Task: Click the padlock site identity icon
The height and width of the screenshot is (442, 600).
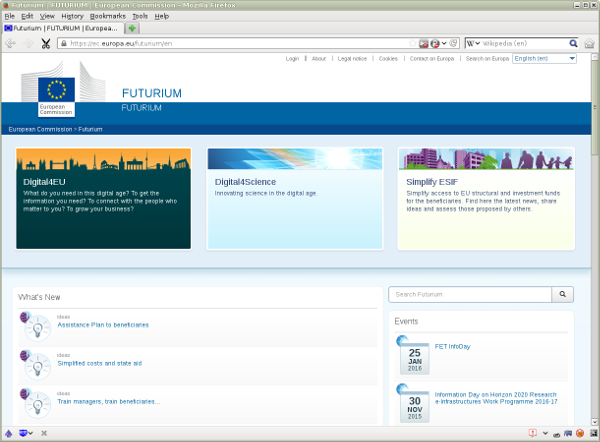Action: [64, 44]
